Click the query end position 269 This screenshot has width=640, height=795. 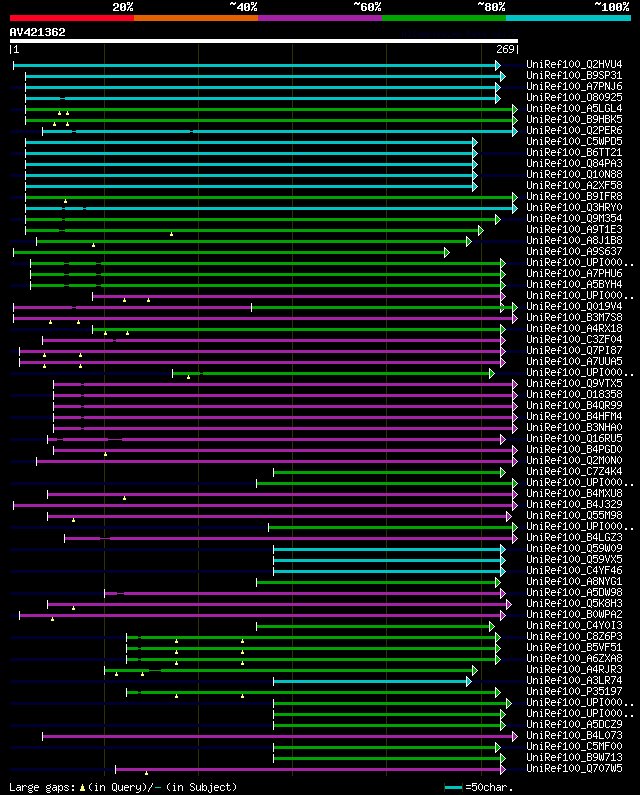(x=505, y=49)
